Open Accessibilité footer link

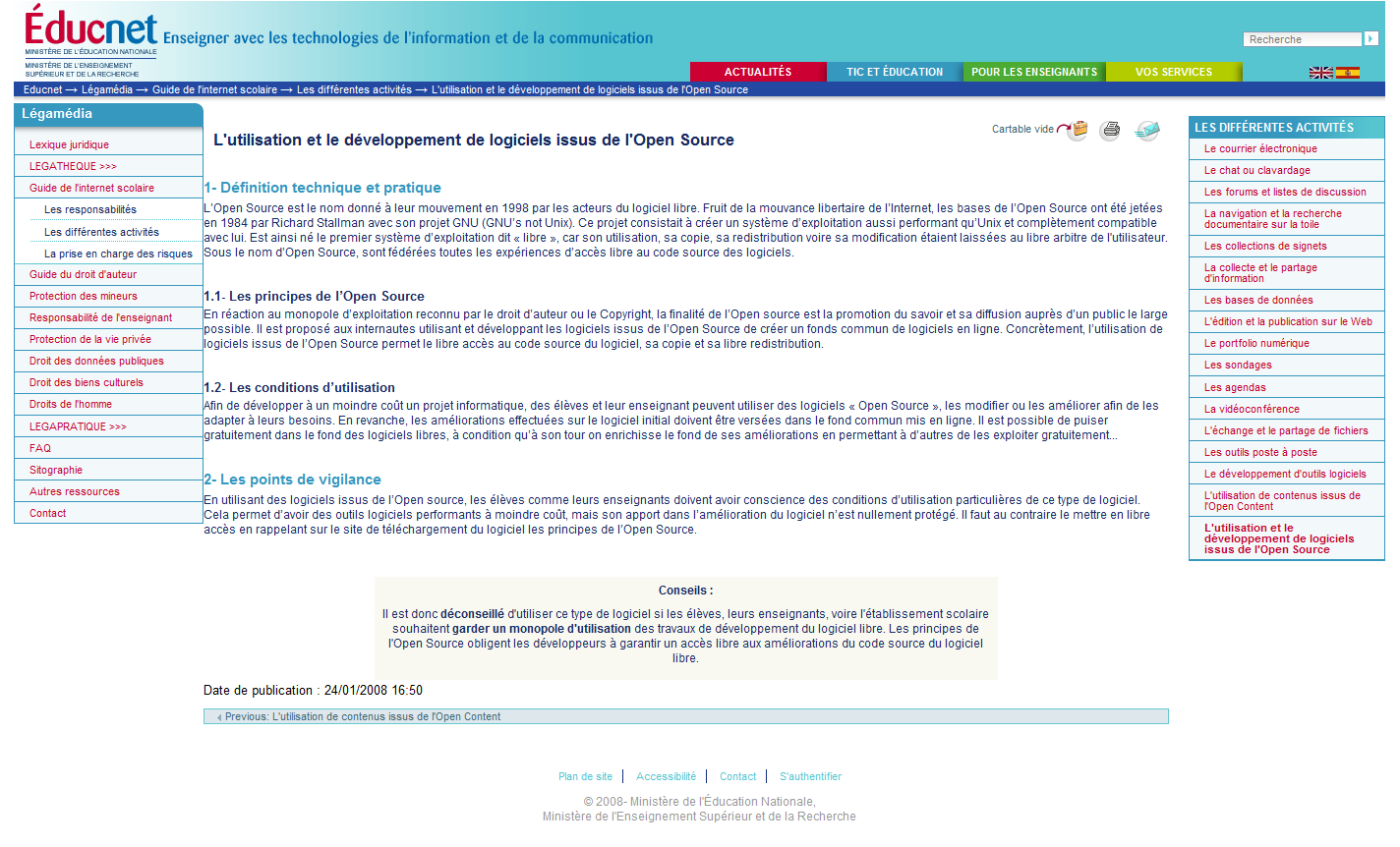tap(666, 776)
